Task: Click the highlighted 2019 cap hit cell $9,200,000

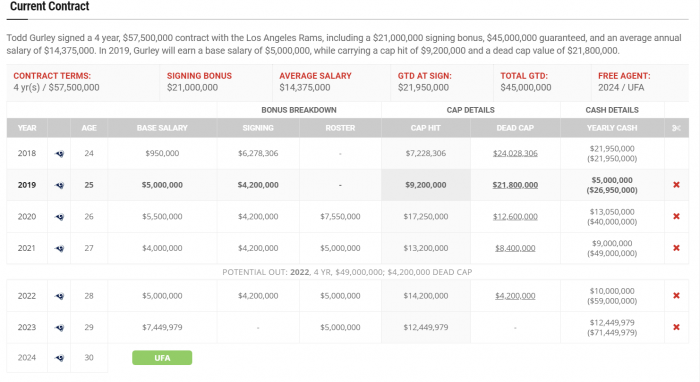Action: coord(425,185)
